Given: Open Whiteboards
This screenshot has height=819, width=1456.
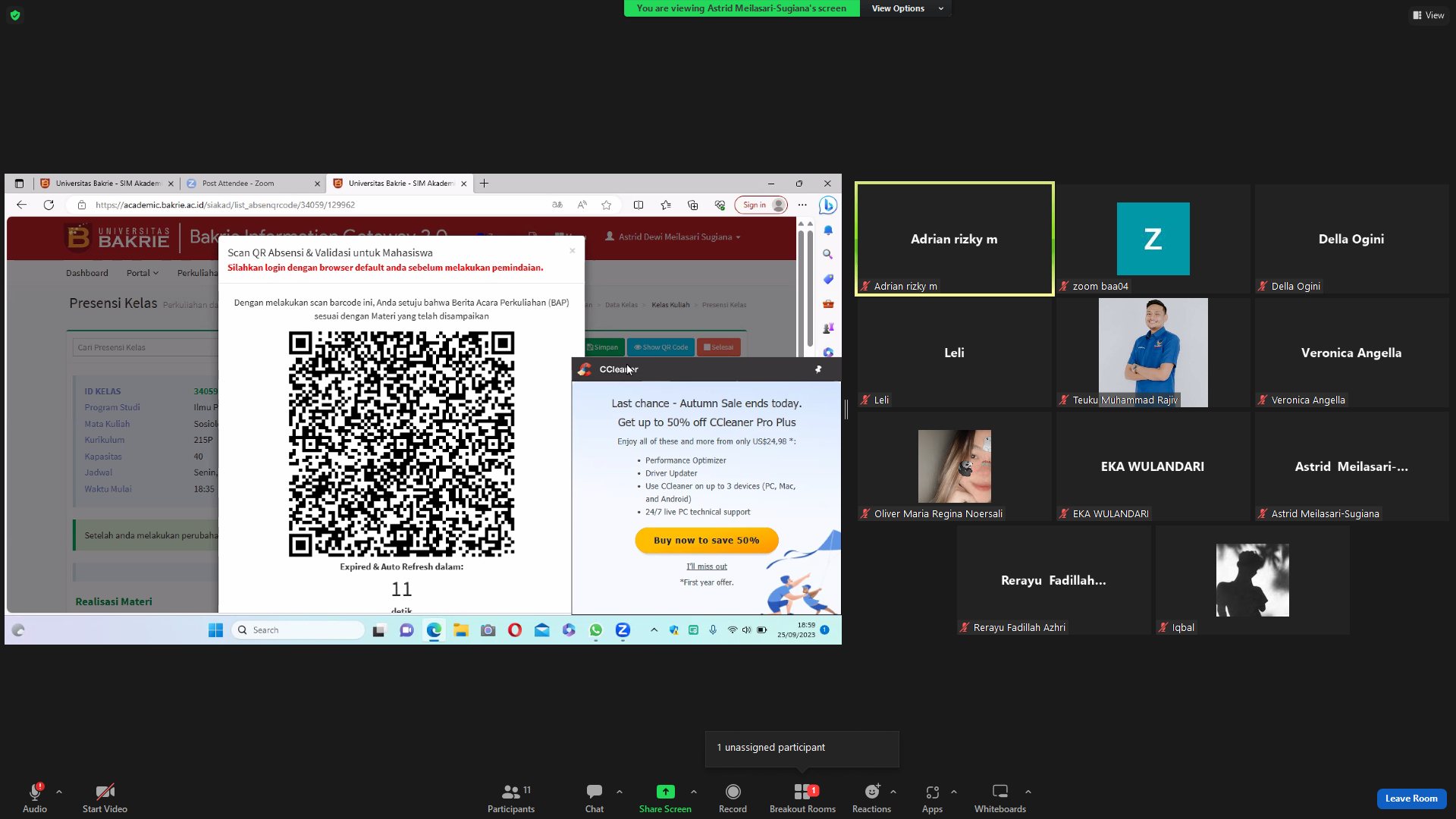Looking at the screenshot, I should [1000, 798].
